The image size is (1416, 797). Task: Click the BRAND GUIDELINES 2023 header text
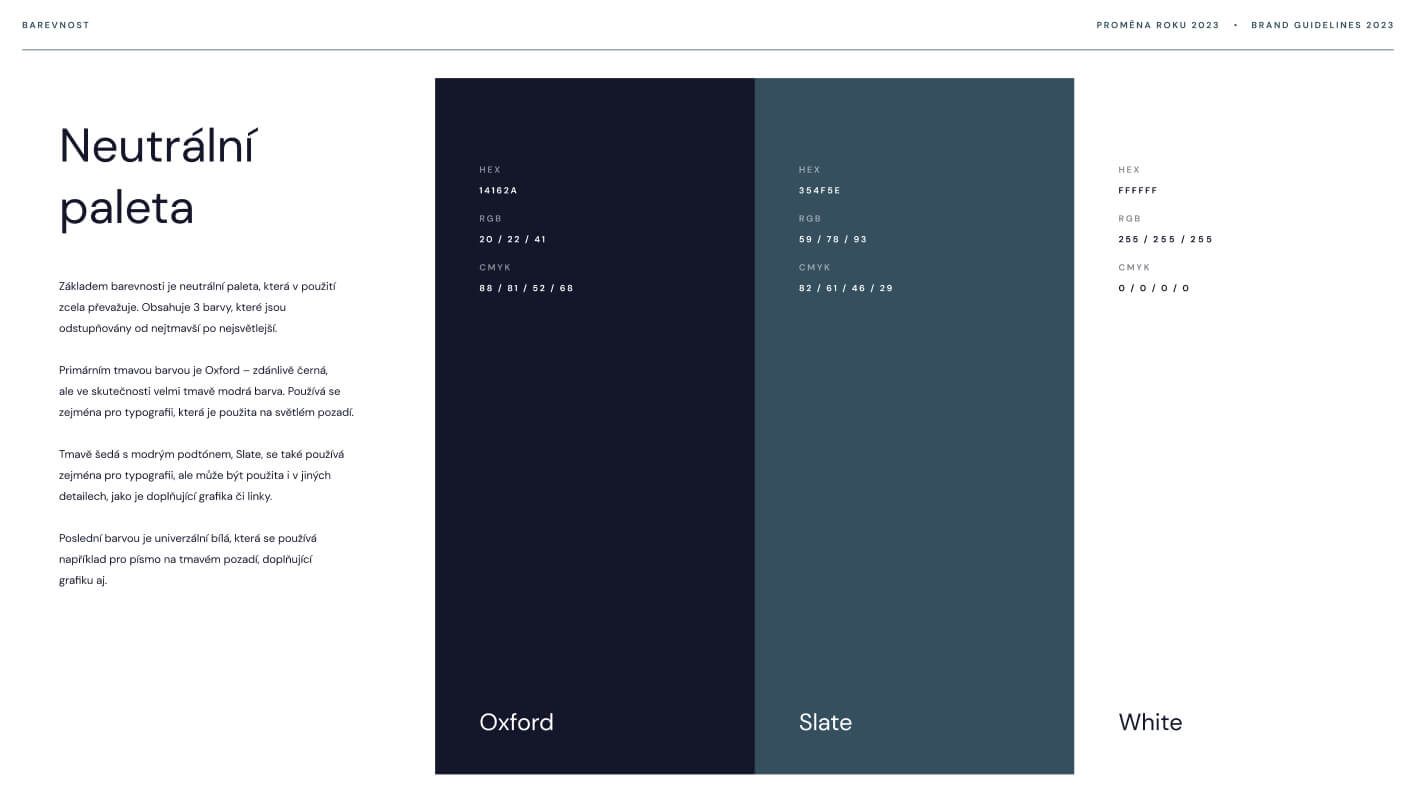point(1321,25)
